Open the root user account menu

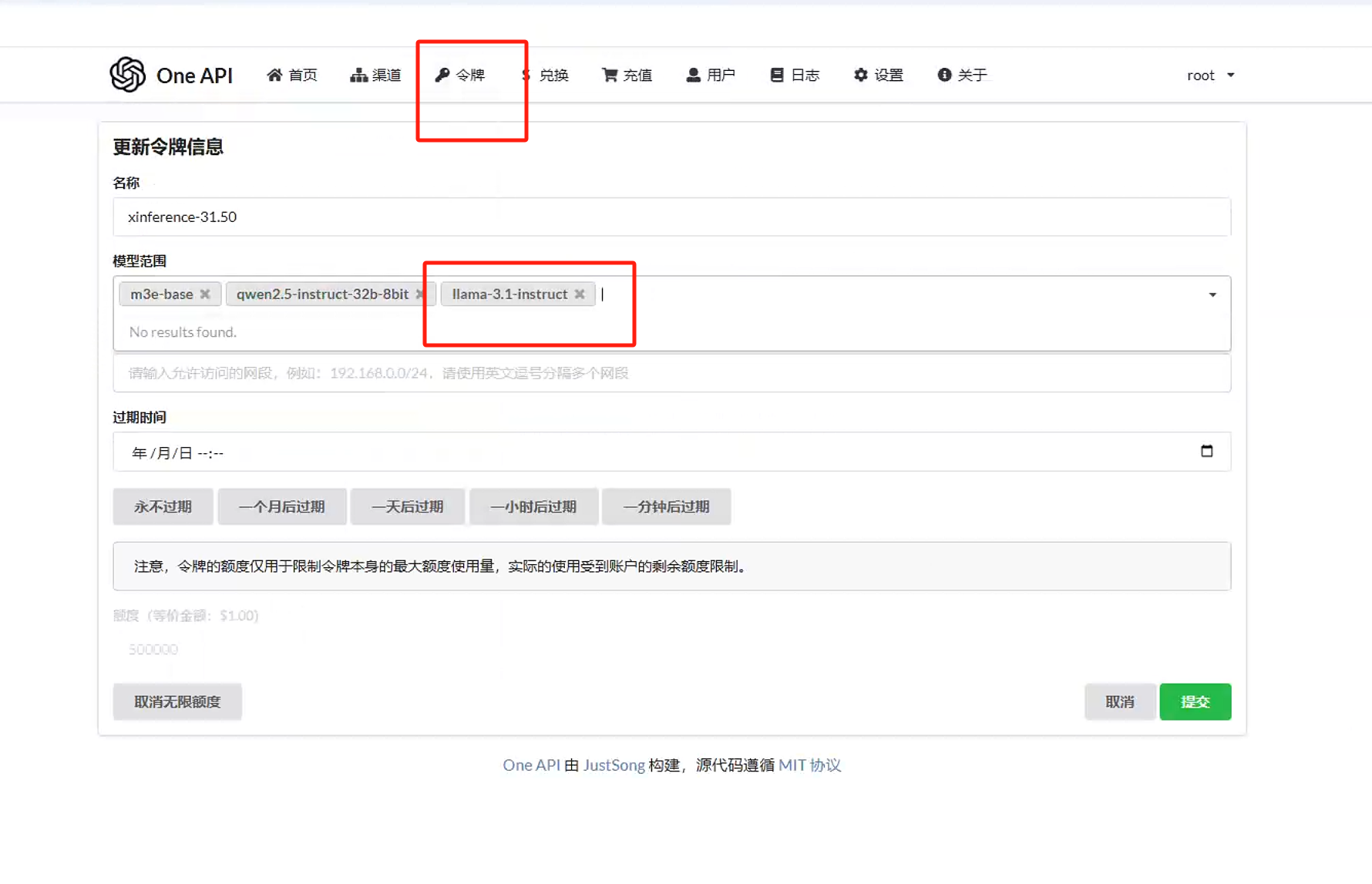point(1210,75)
